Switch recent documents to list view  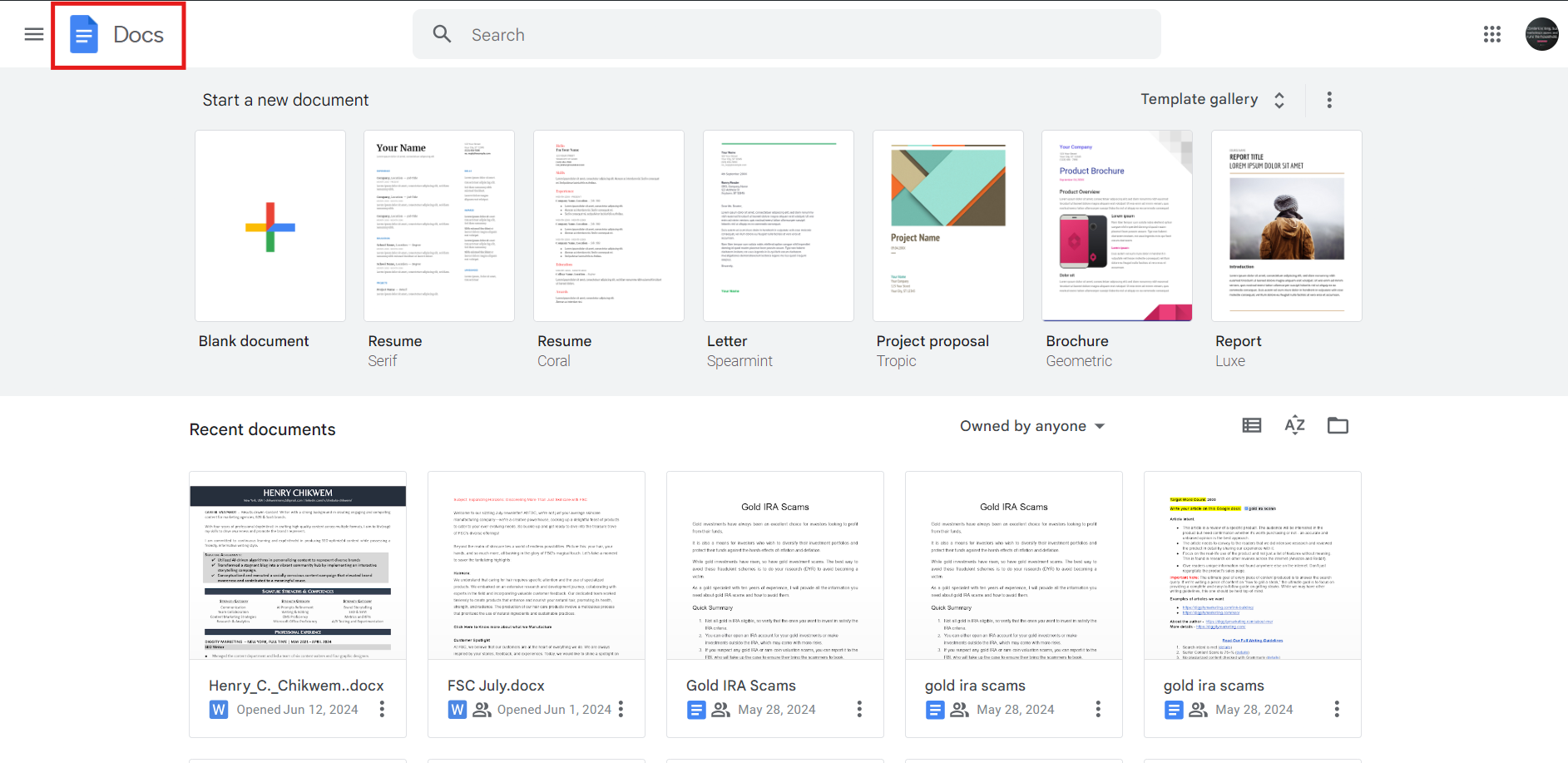(1252, 426)
